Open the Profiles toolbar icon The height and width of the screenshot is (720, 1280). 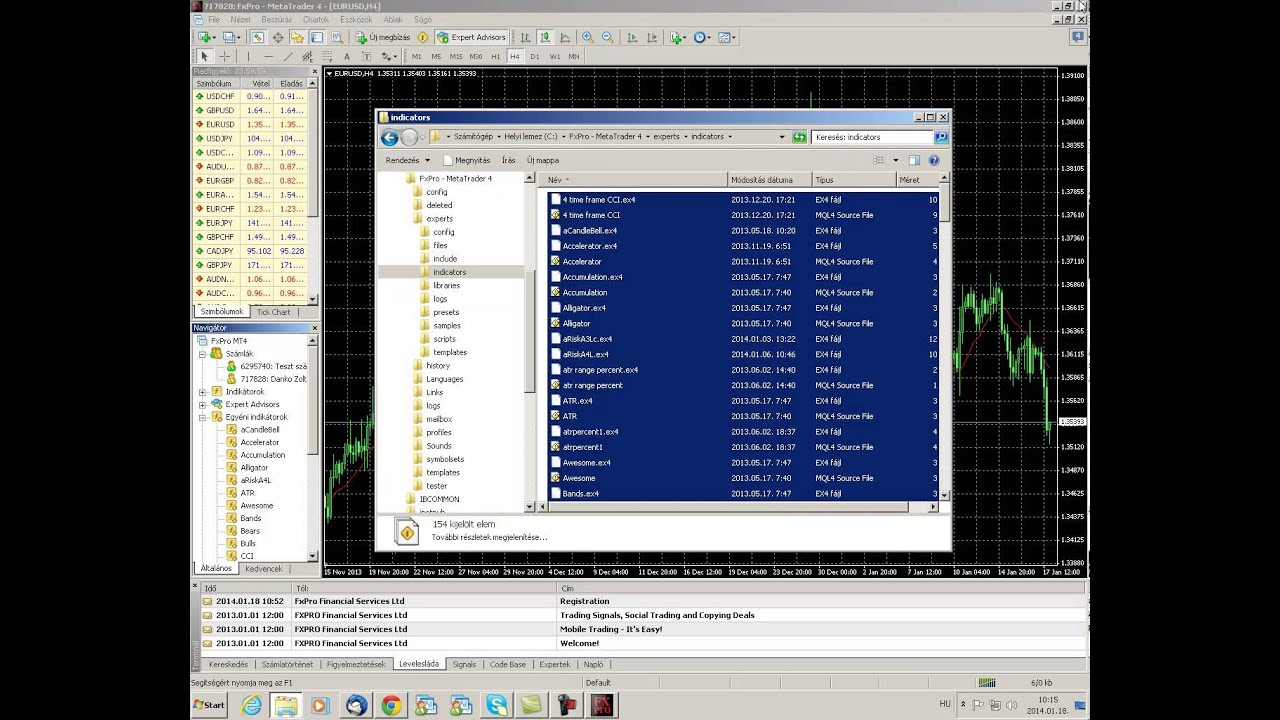pos(232,37)
